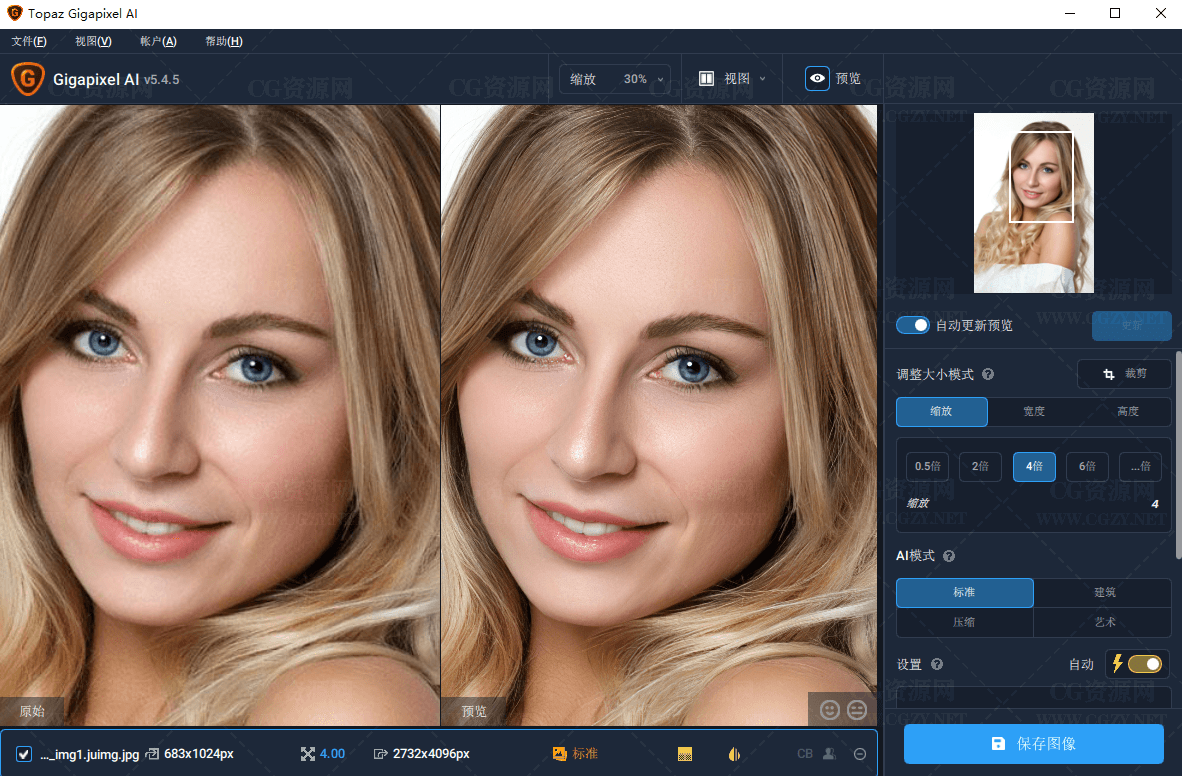This screenshot has height=776, width=1182.
Task: Toggle the 自动更新预览 switch
Action: (x=913, y=325)
